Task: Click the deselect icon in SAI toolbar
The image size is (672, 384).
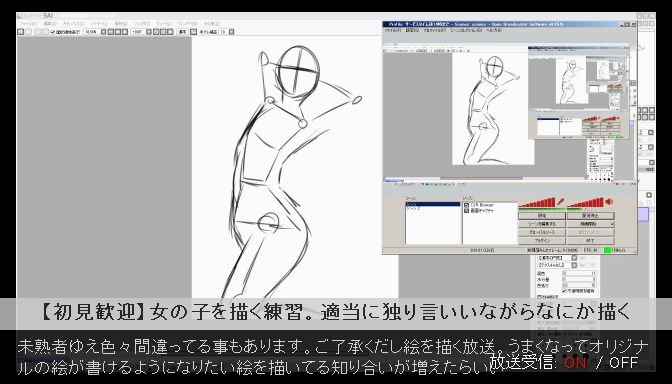Action: click(37, 32)
